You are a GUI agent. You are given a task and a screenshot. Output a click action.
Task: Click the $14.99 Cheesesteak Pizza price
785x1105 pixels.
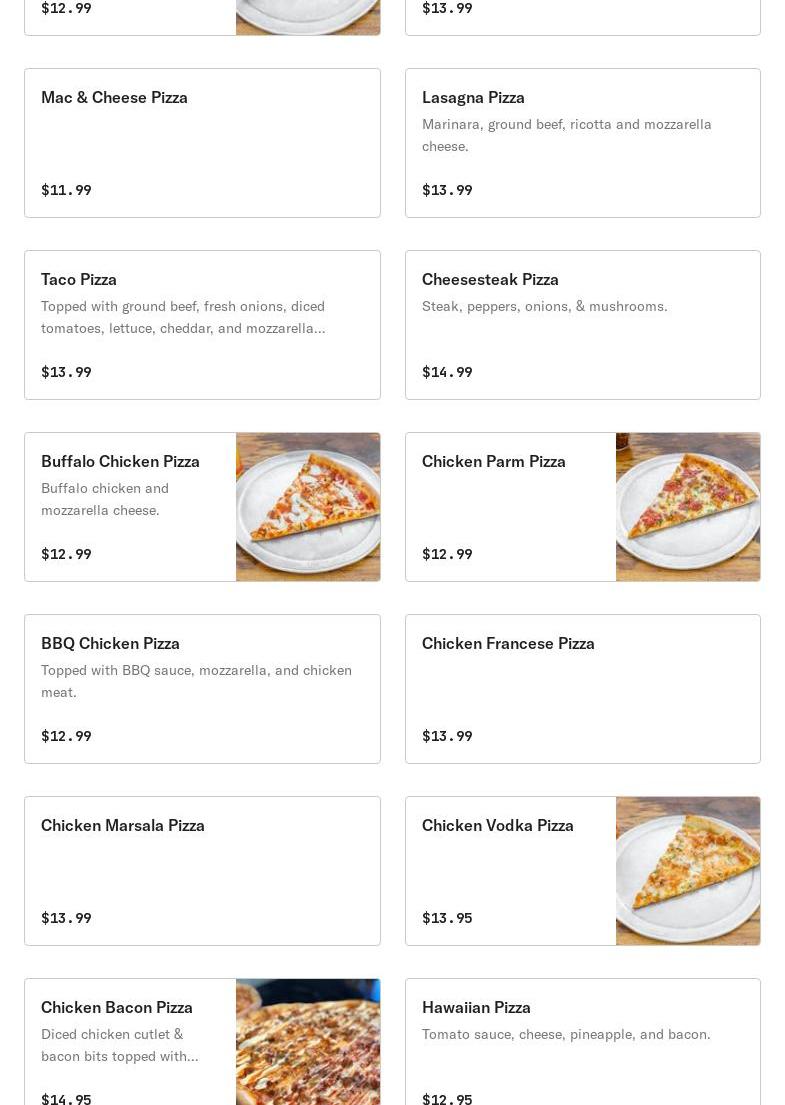[447, 372]
